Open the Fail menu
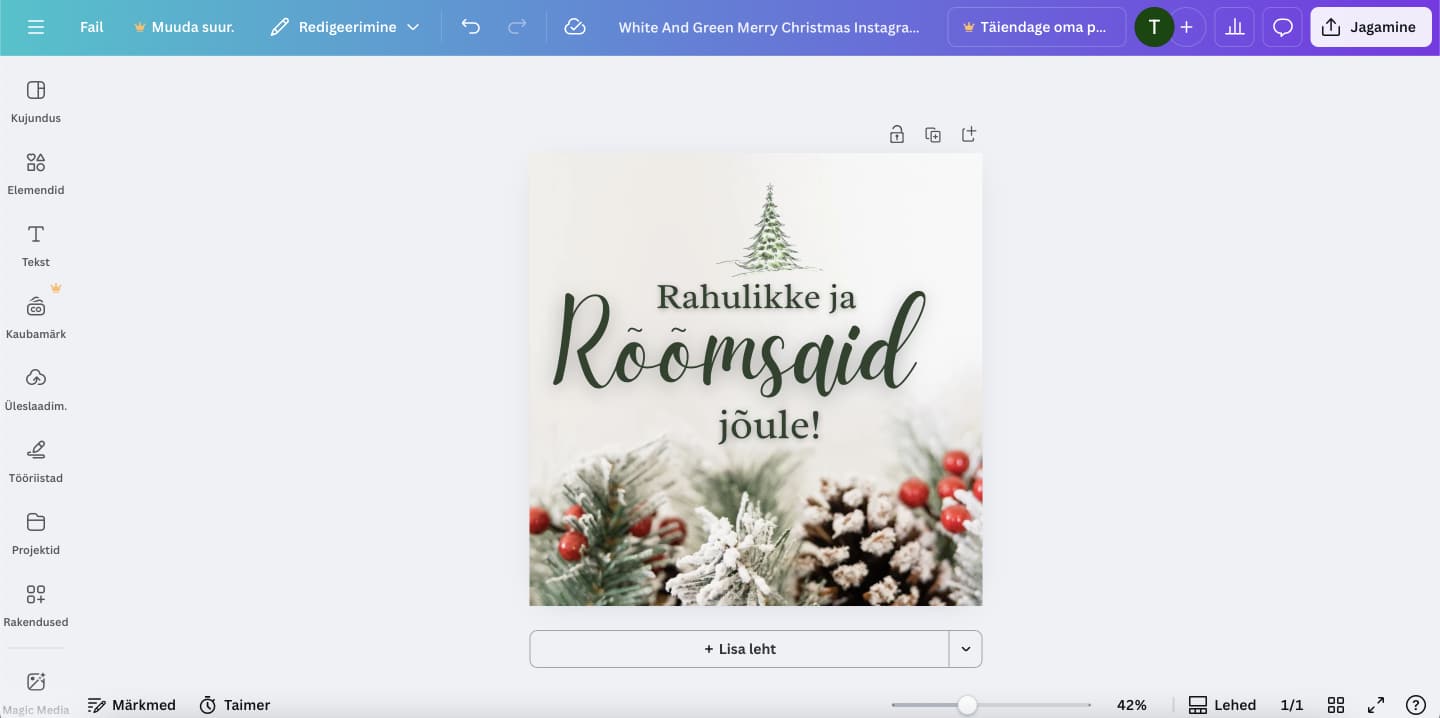Viewport: 1440px width, 718px height. pos(92,27)
